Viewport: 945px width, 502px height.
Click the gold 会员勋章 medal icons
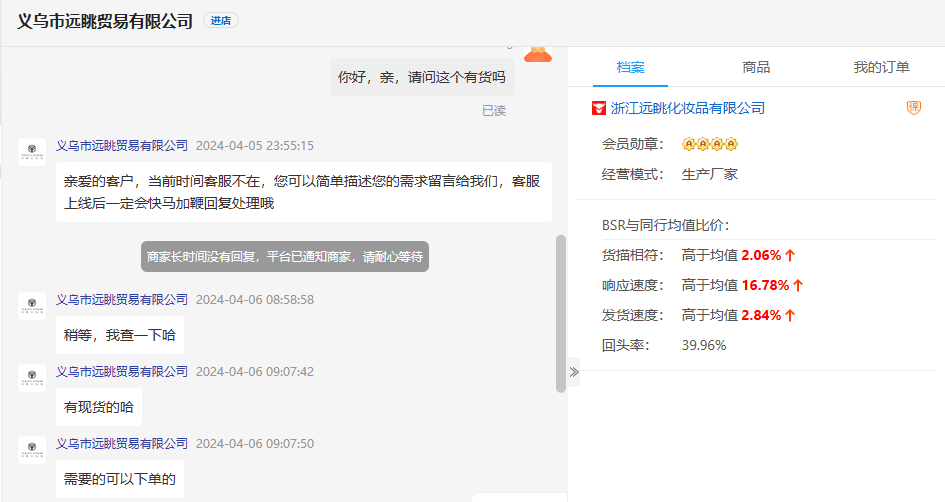(x=710, y=144)
